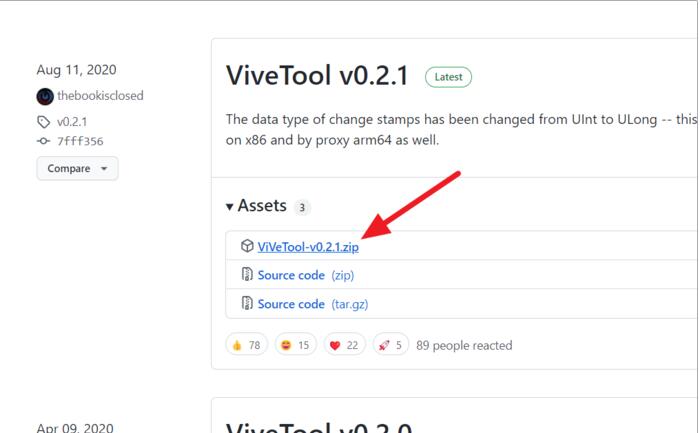The width and height of the screenshot is (700, 433).
Task: Open the ViveTool v0.2.1 release title
Action: click(317, 75)
